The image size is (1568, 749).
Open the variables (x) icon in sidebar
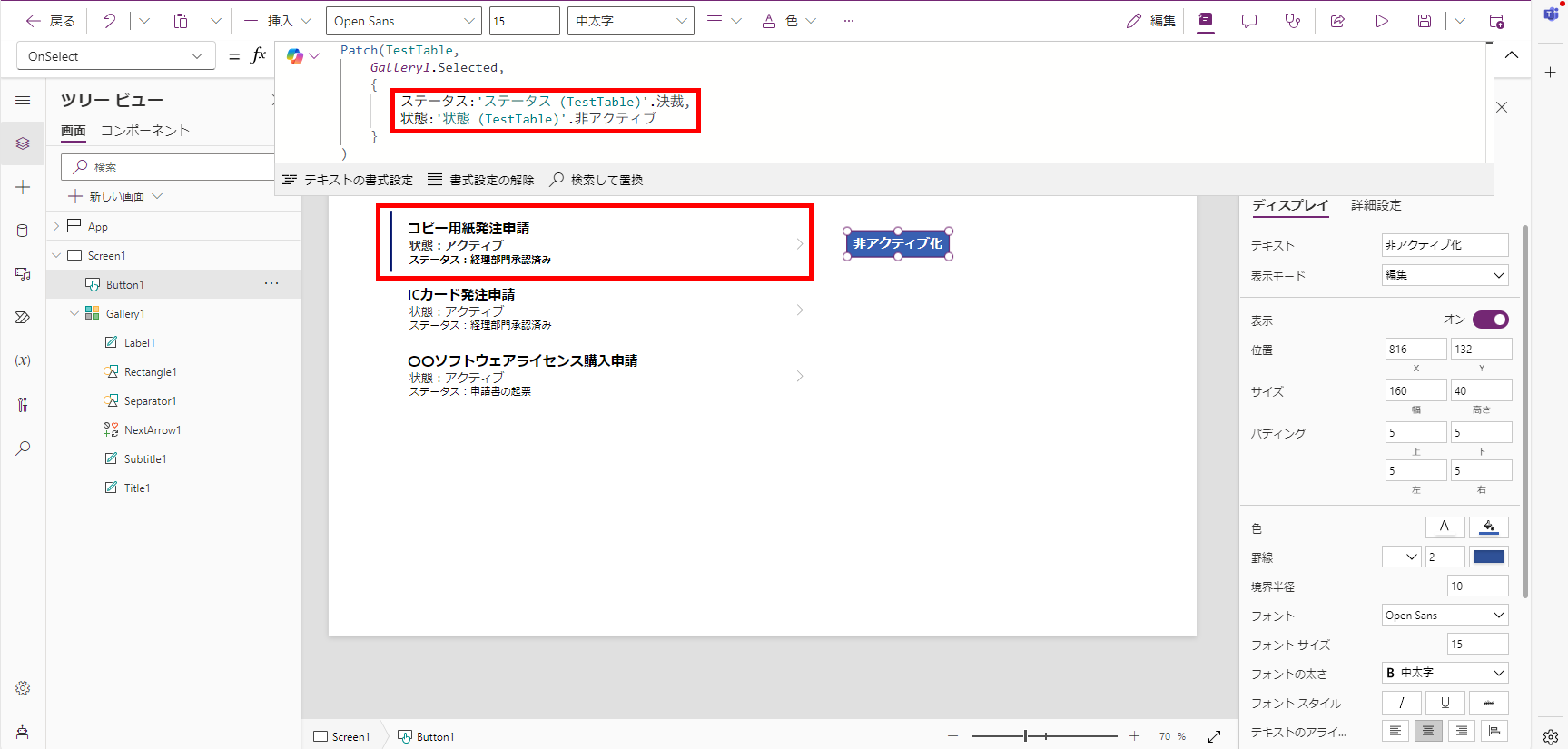[23, 360]
